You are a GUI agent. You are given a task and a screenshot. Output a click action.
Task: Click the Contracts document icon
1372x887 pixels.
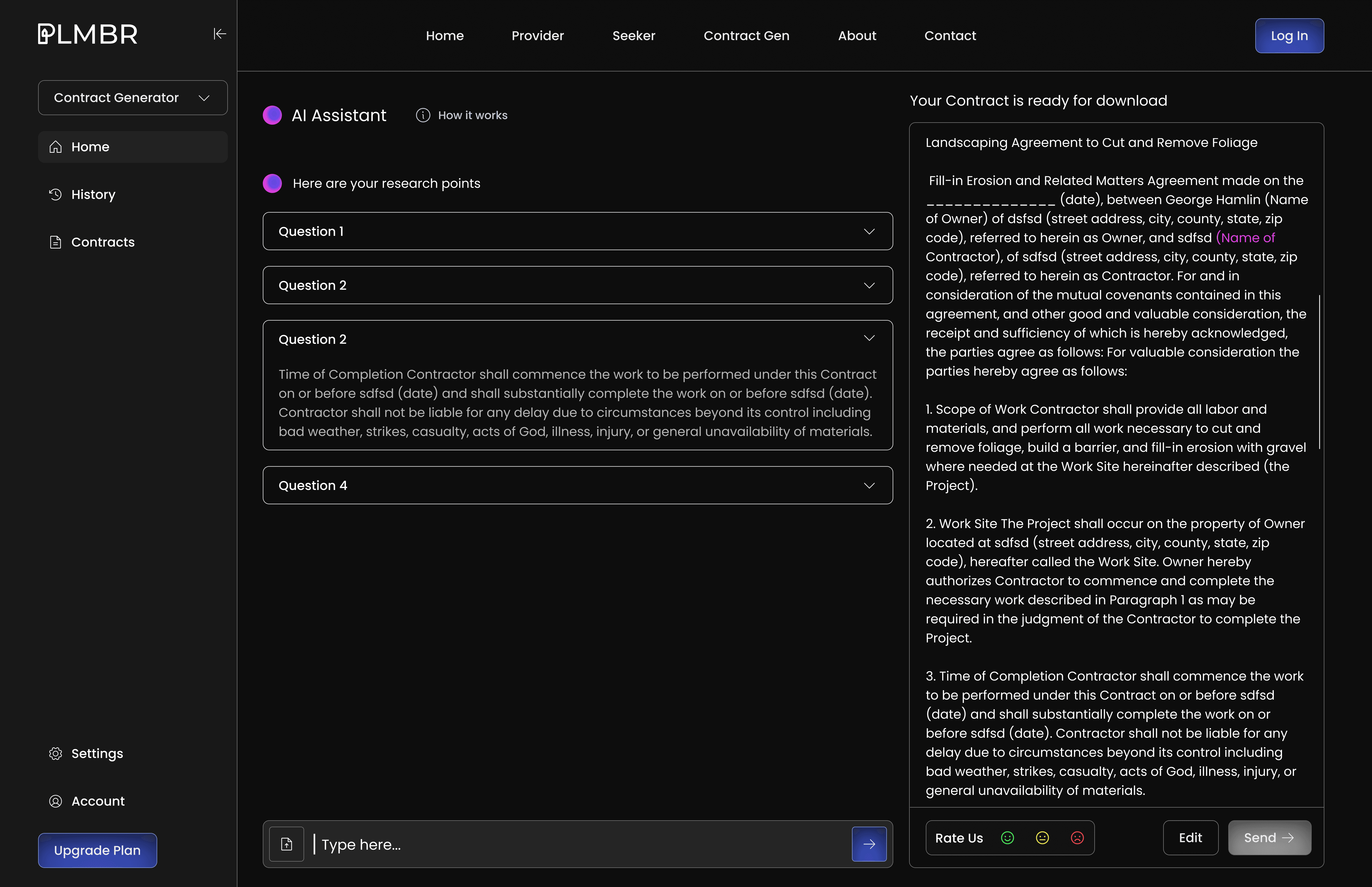pos(55,242)
